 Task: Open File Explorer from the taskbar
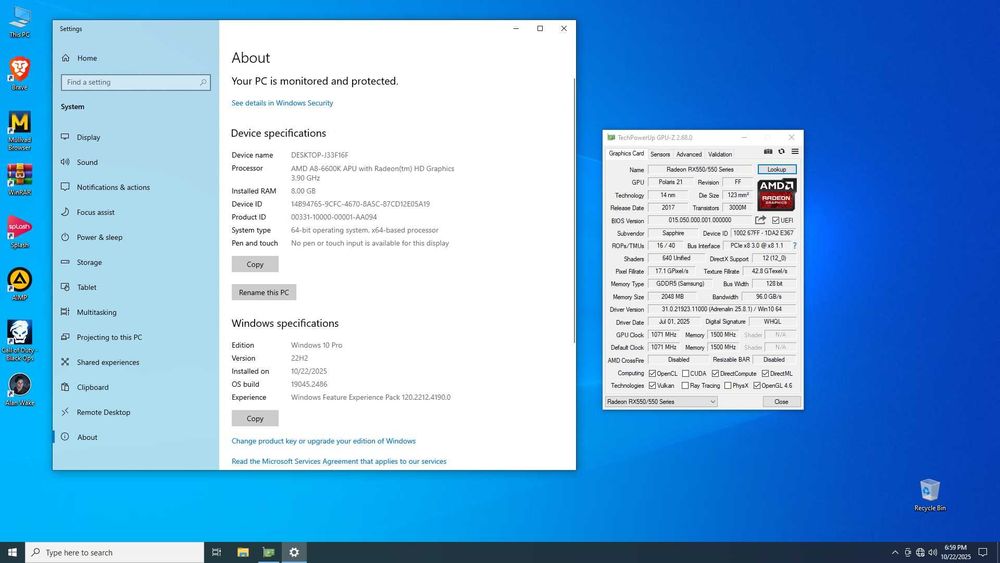click(243, 552)
